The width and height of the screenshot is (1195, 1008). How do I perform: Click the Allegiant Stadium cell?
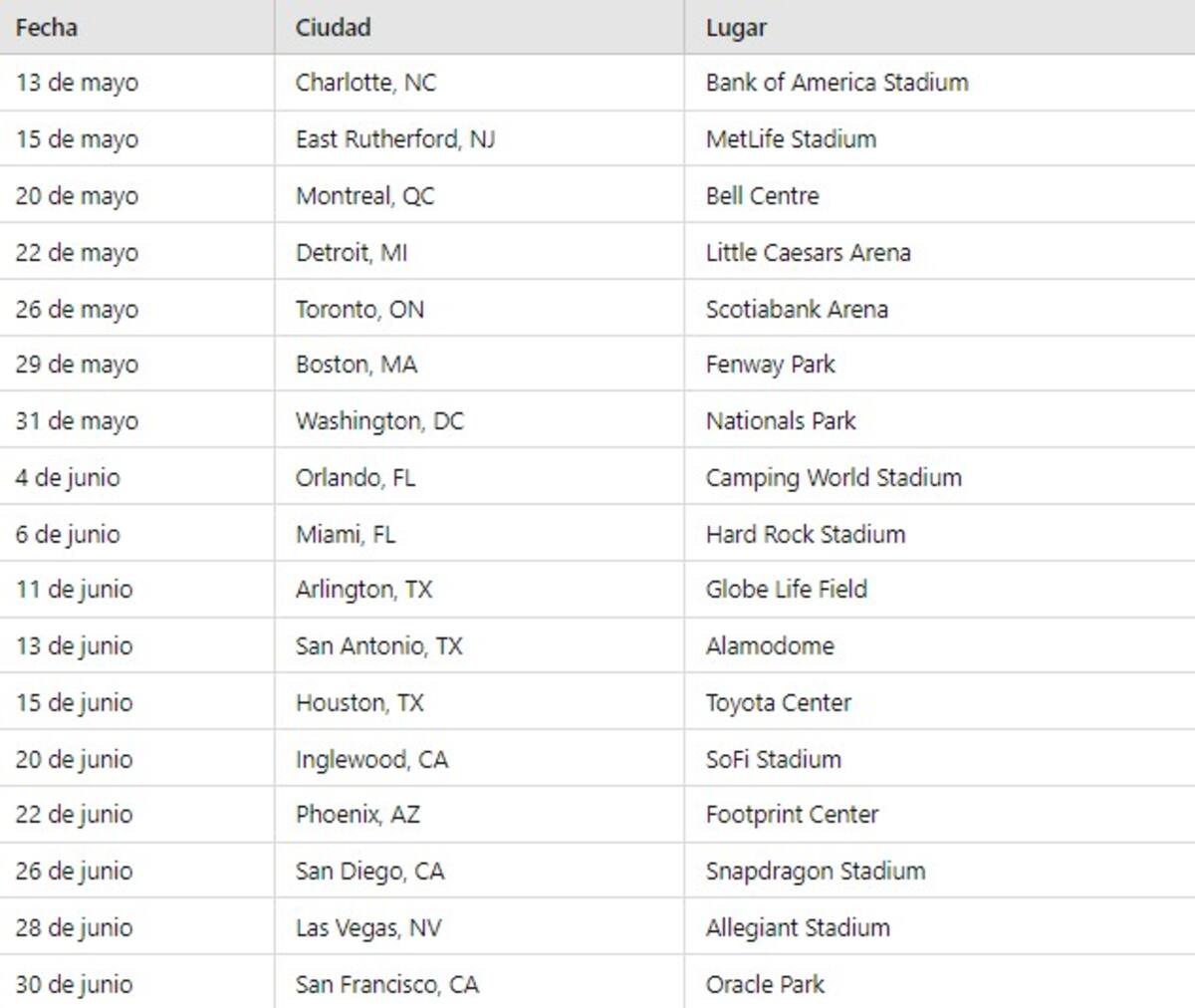[798, 928]
